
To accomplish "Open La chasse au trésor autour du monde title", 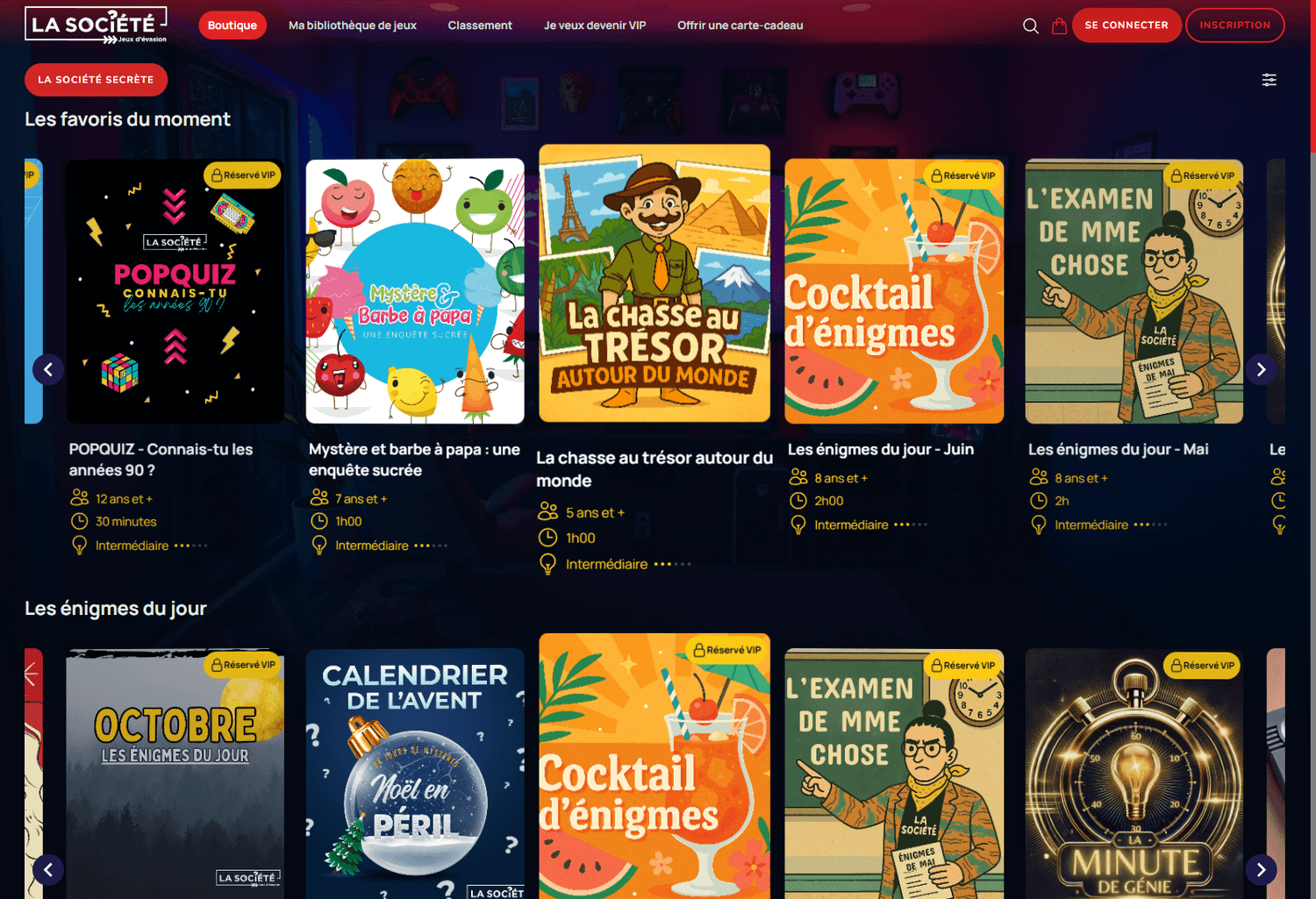I will click(654, 469).
